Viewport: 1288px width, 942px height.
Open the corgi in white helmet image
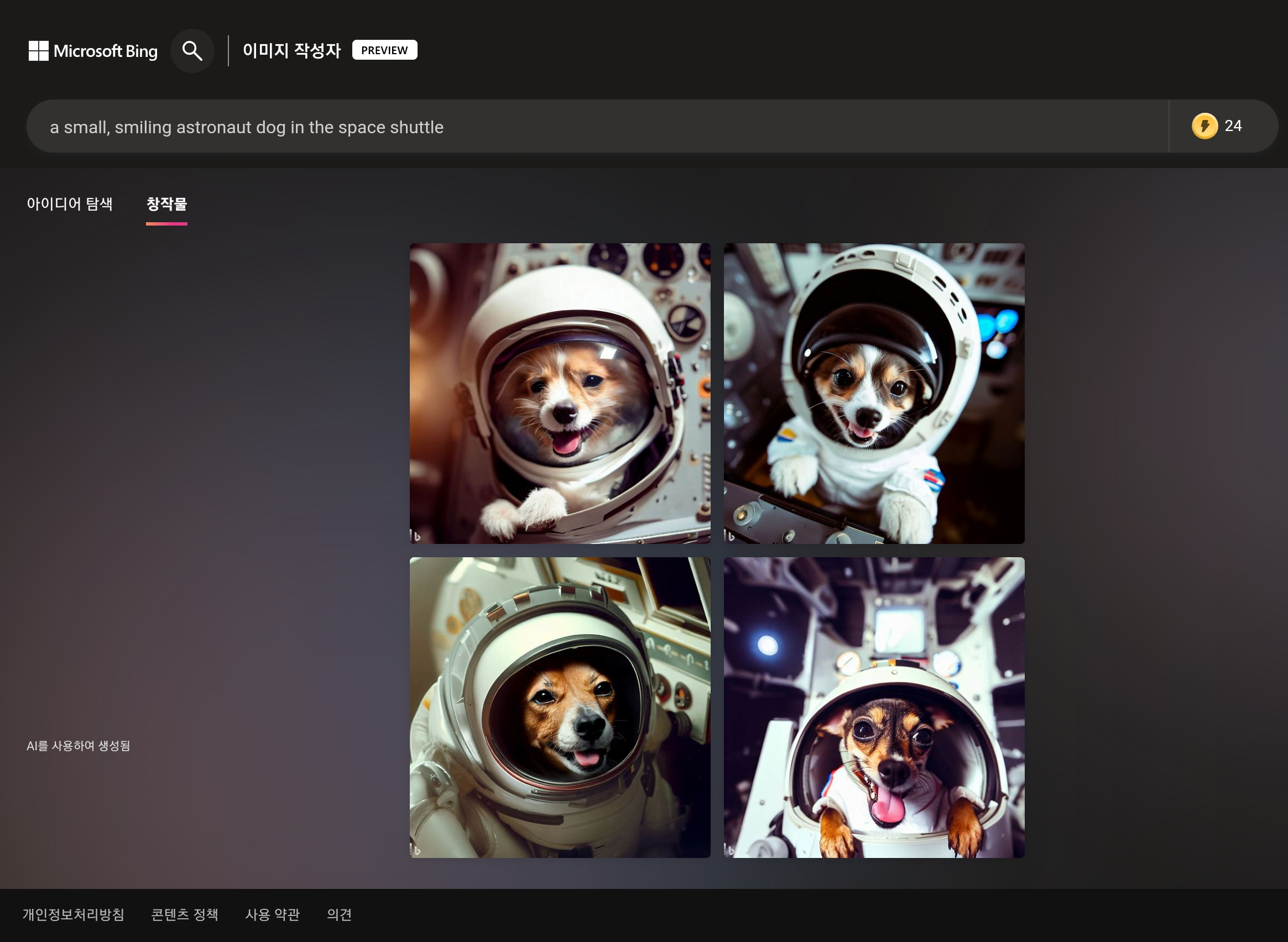click(560, 394)
